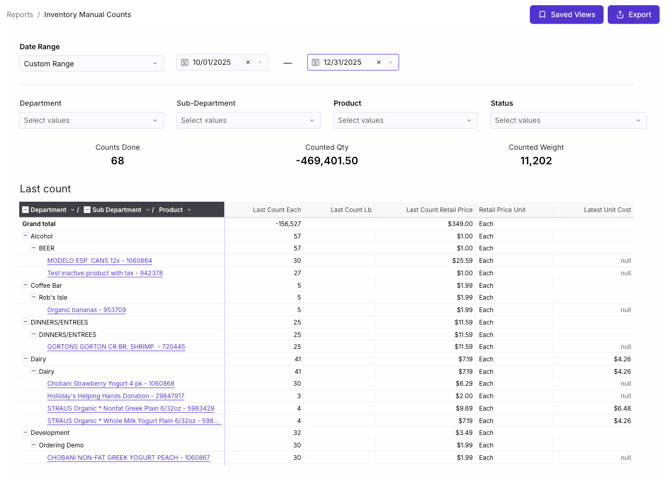Open the Status filter dropdown
670x478 pixels.
[x=568, y=120]
